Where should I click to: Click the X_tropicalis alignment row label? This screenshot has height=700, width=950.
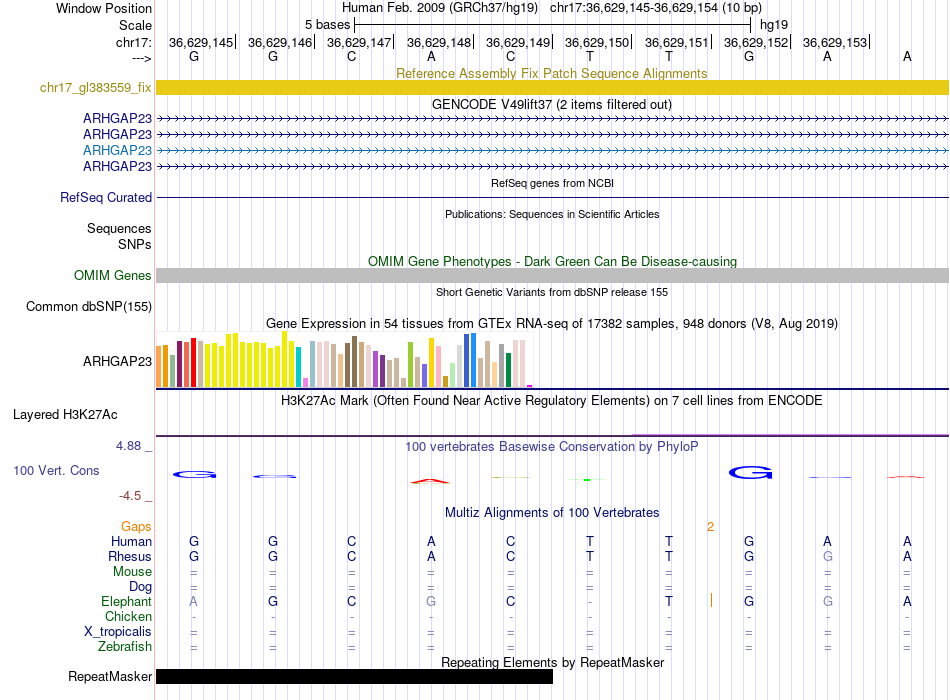coord(118,632)
